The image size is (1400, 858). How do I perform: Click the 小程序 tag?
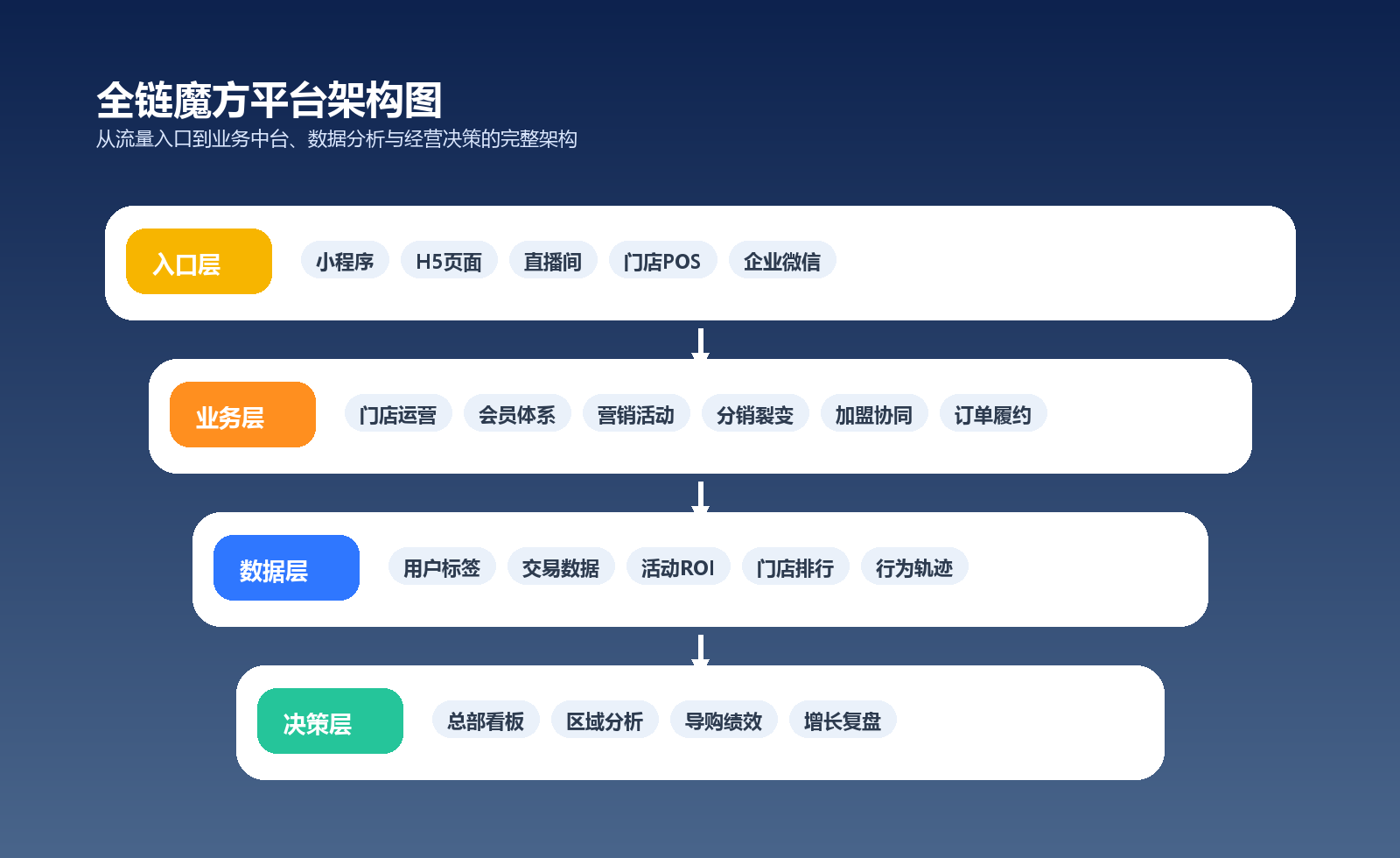345,261
